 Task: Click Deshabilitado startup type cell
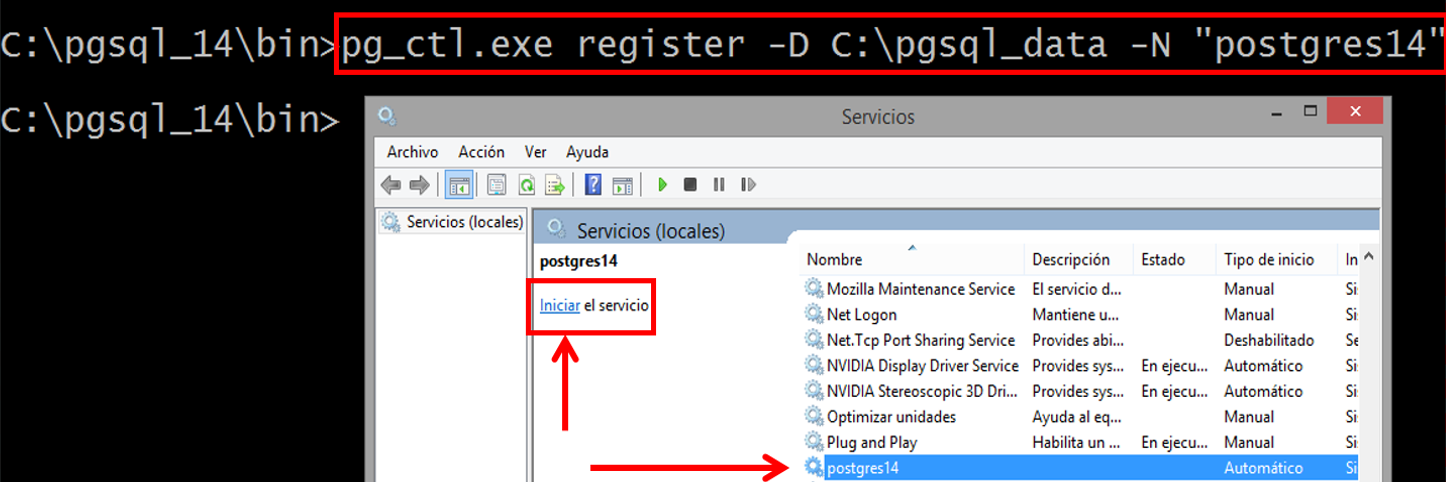(1269, 340)
